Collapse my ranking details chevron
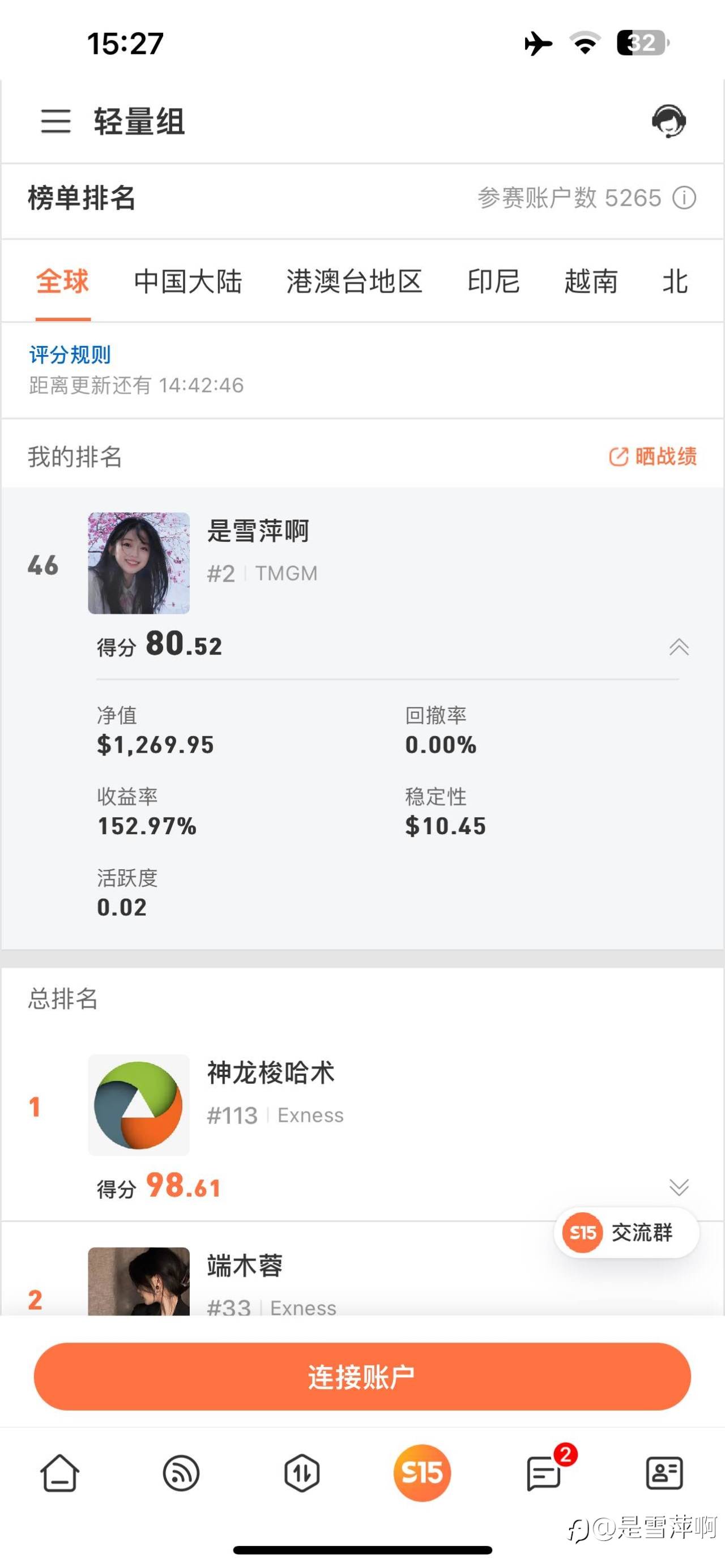This screenshot has height=1568, width=725. (679, 647)
